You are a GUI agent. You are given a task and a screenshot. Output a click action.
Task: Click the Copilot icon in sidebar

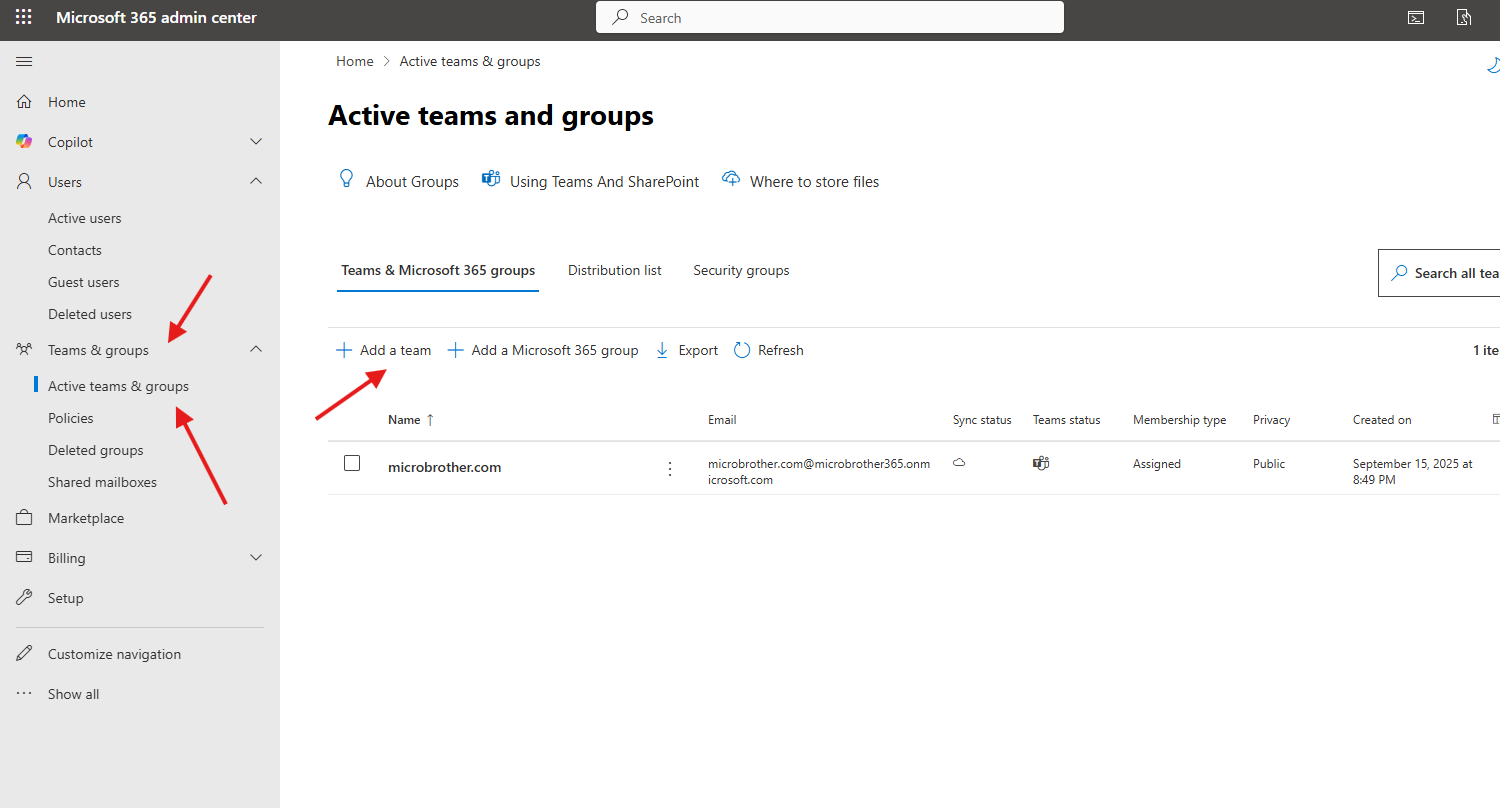(24, 142)
